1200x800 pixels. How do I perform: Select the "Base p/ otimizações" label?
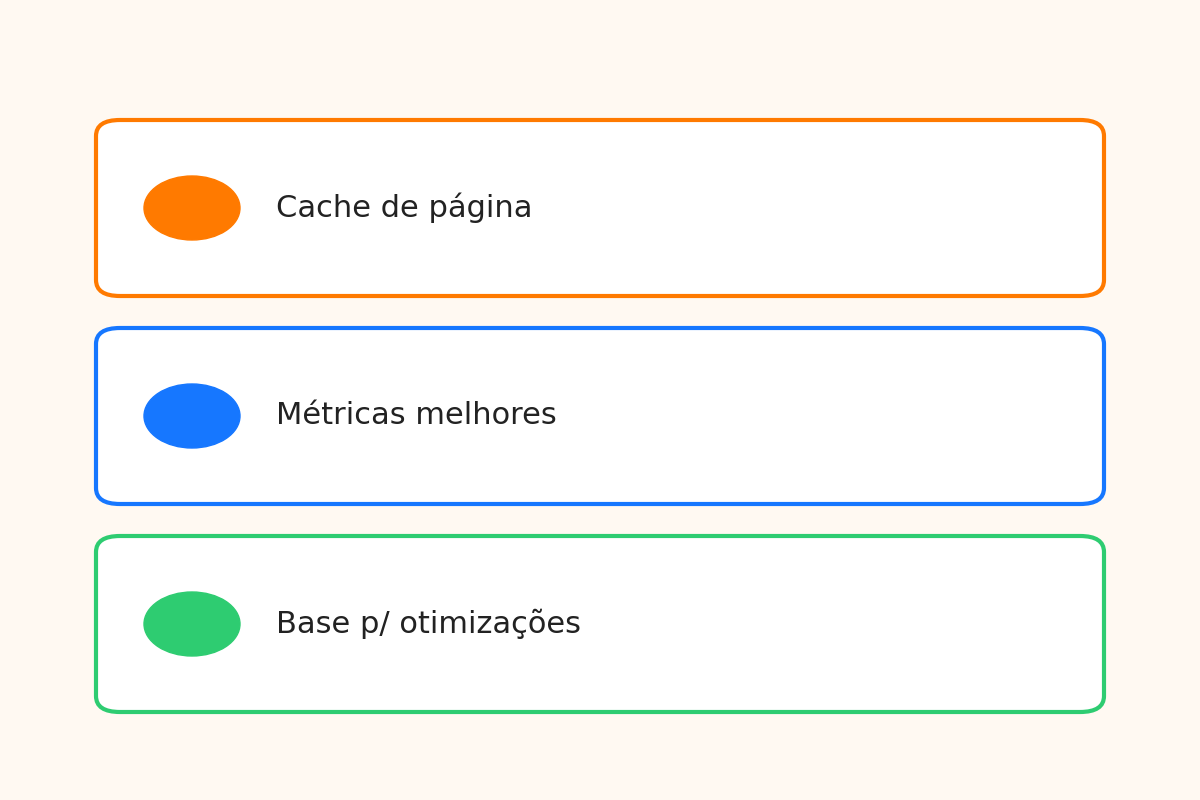[x=428, y=624]
